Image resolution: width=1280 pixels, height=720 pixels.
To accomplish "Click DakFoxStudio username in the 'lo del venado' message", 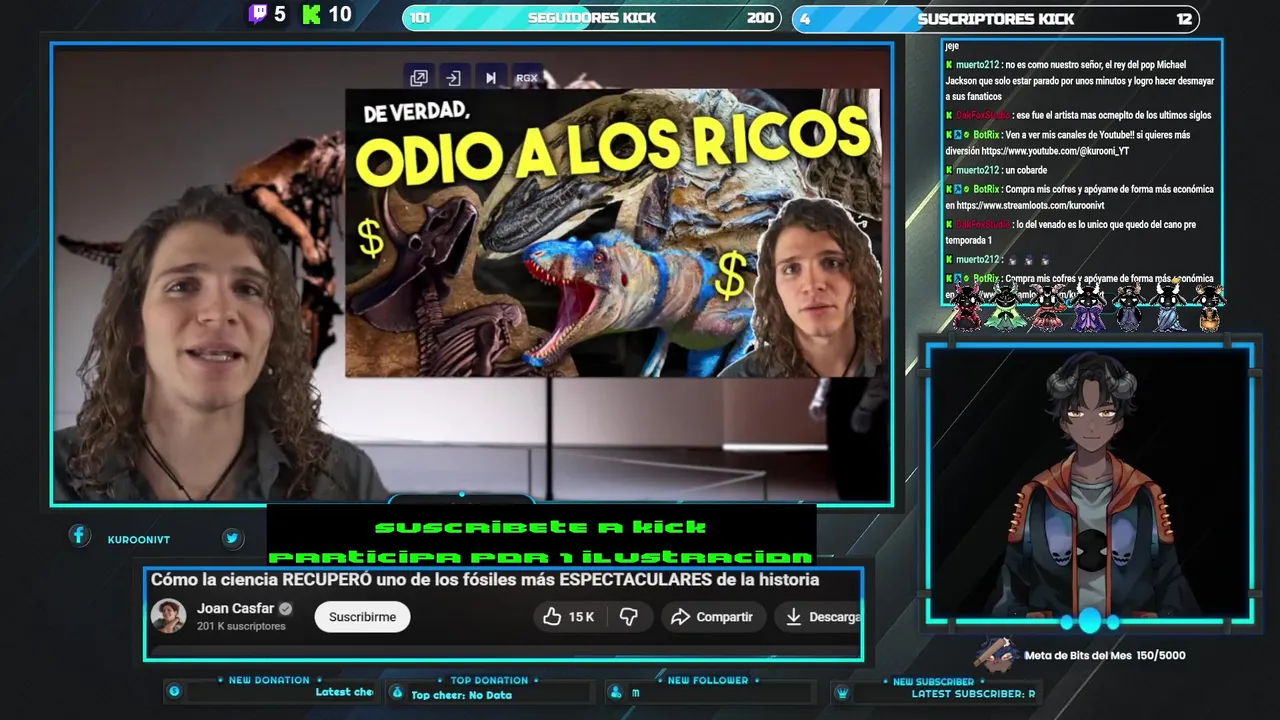I will coord(984,225).
